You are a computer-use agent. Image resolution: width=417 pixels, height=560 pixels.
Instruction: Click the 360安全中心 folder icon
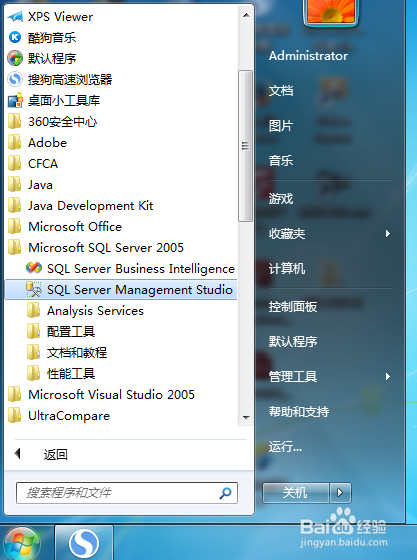pos(15,121)
